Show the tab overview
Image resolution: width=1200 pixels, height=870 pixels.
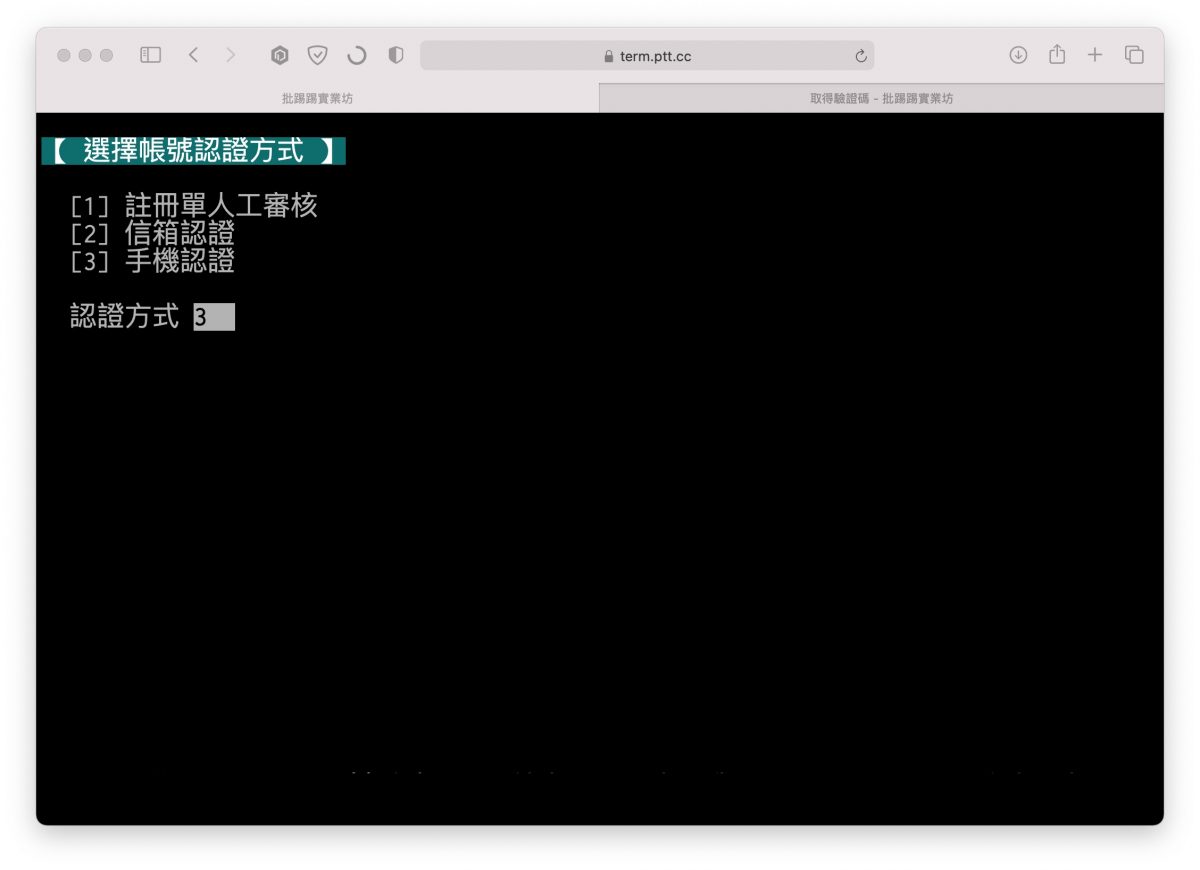(x=1134, y=55)
